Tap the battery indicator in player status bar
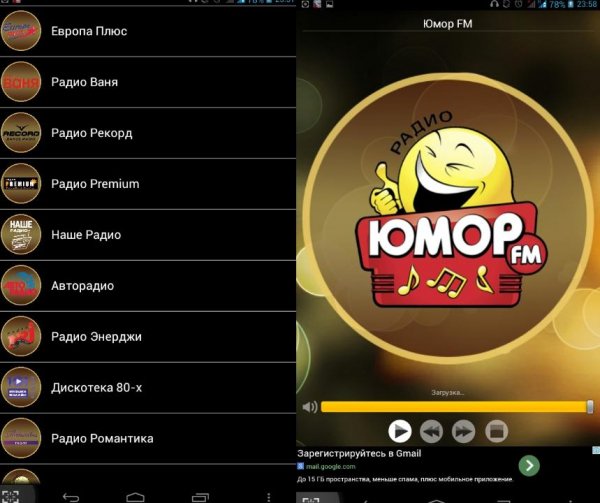This screenshot has height=503, width=600. 571,4
